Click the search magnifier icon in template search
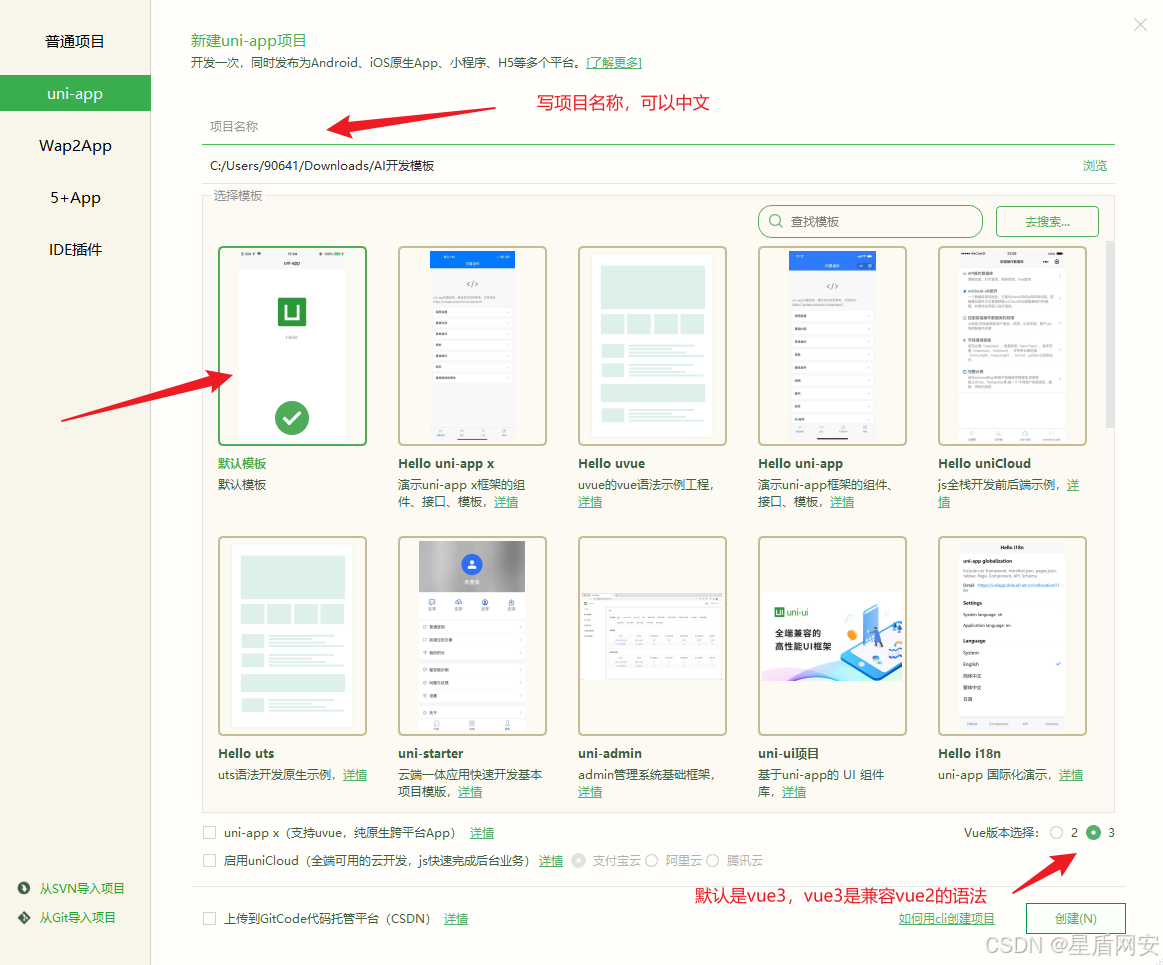The height and width of the screenshot is (965, 1163). pos(776,221)
